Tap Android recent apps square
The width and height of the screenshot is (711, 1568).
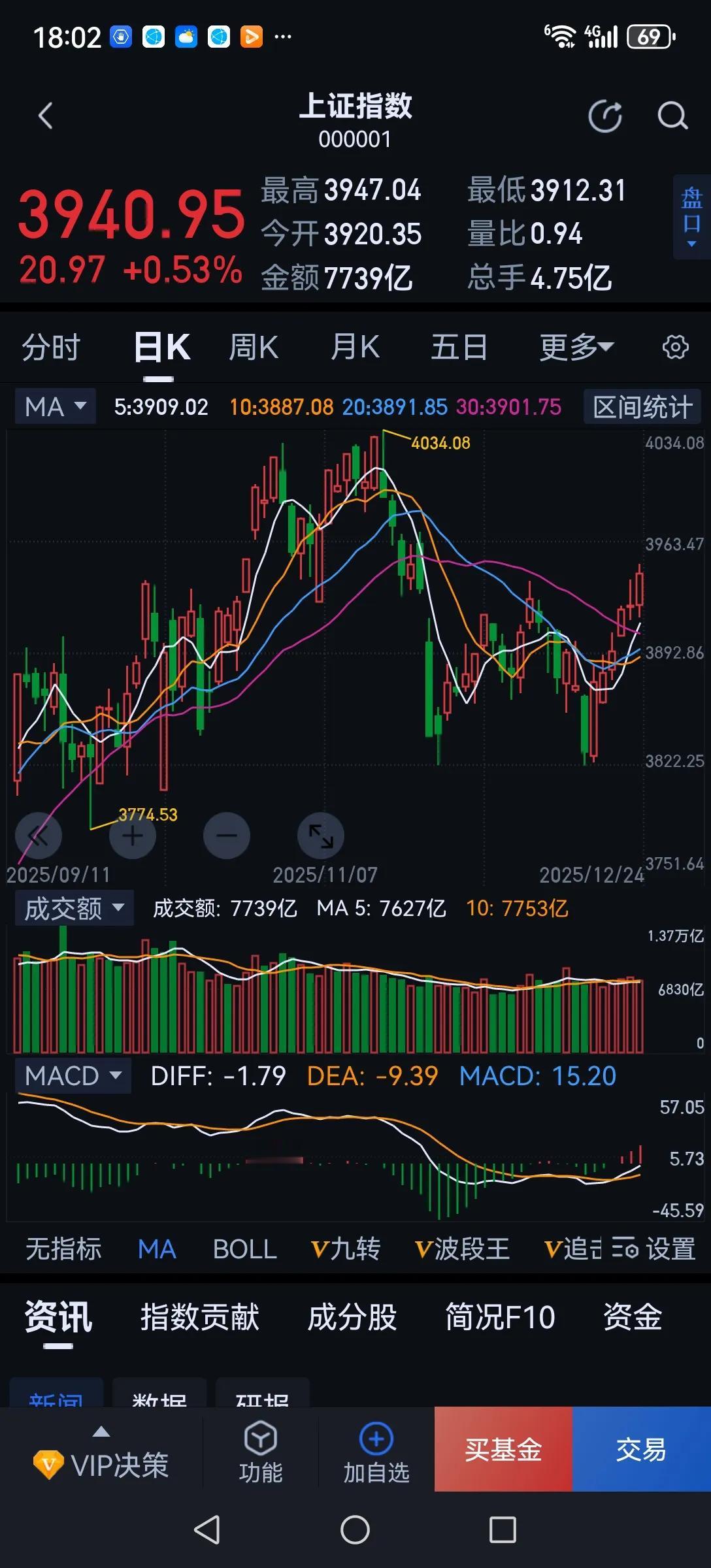[503, 1530]
